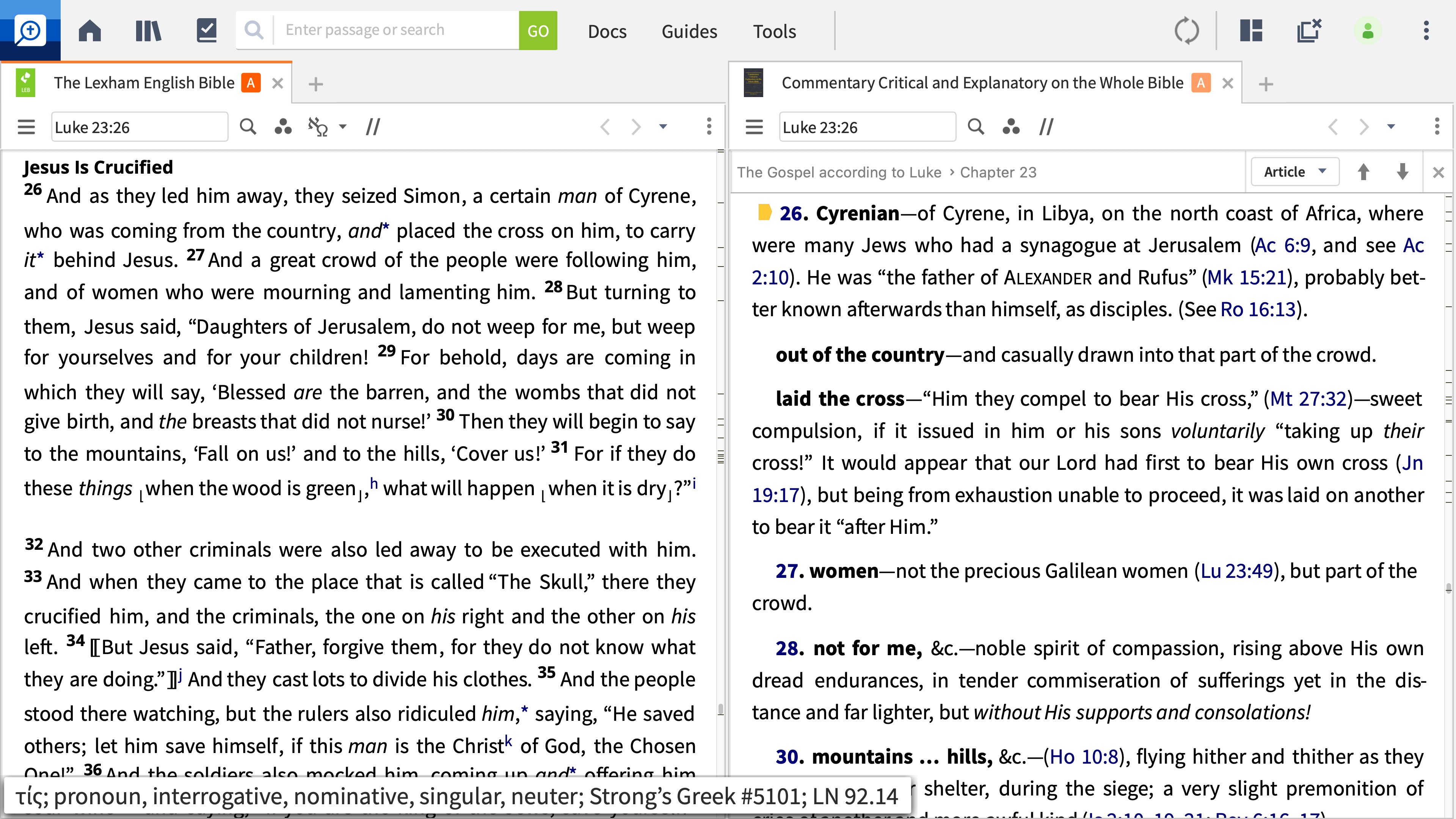Open visual filters in Lexham Bible panel
This screenshot has width=1456, height=819.
(282, 127)
